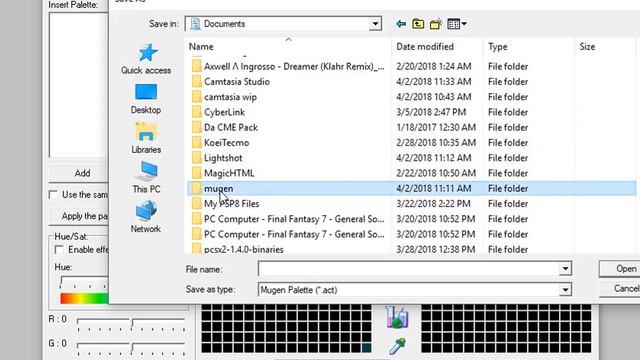Select the camtasia wip folder icon
Screen dimensions: 640x360
pyautogui.click(x=197, y=97)
